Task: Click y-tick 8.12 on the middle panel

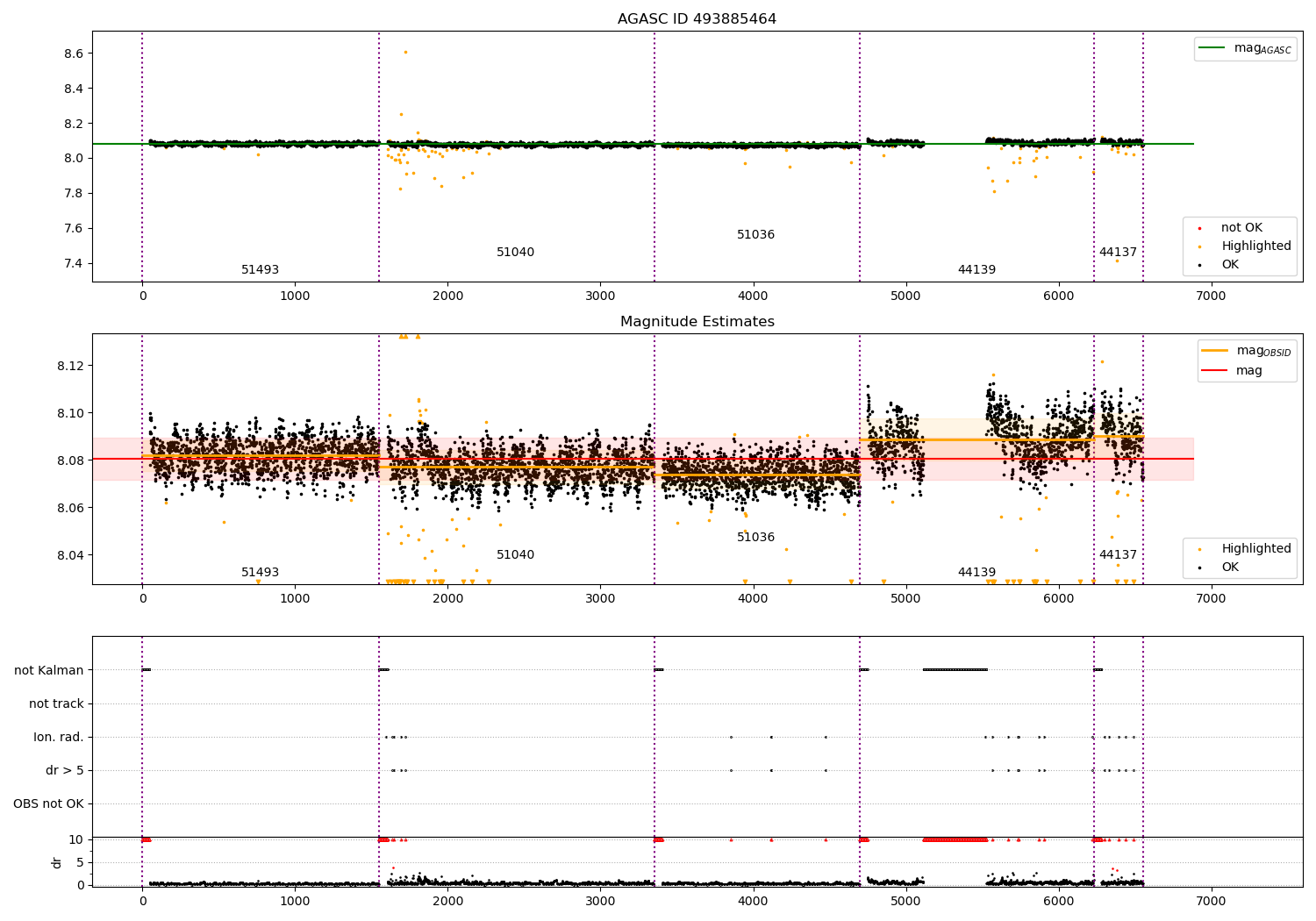Action: tap(70, 366)
